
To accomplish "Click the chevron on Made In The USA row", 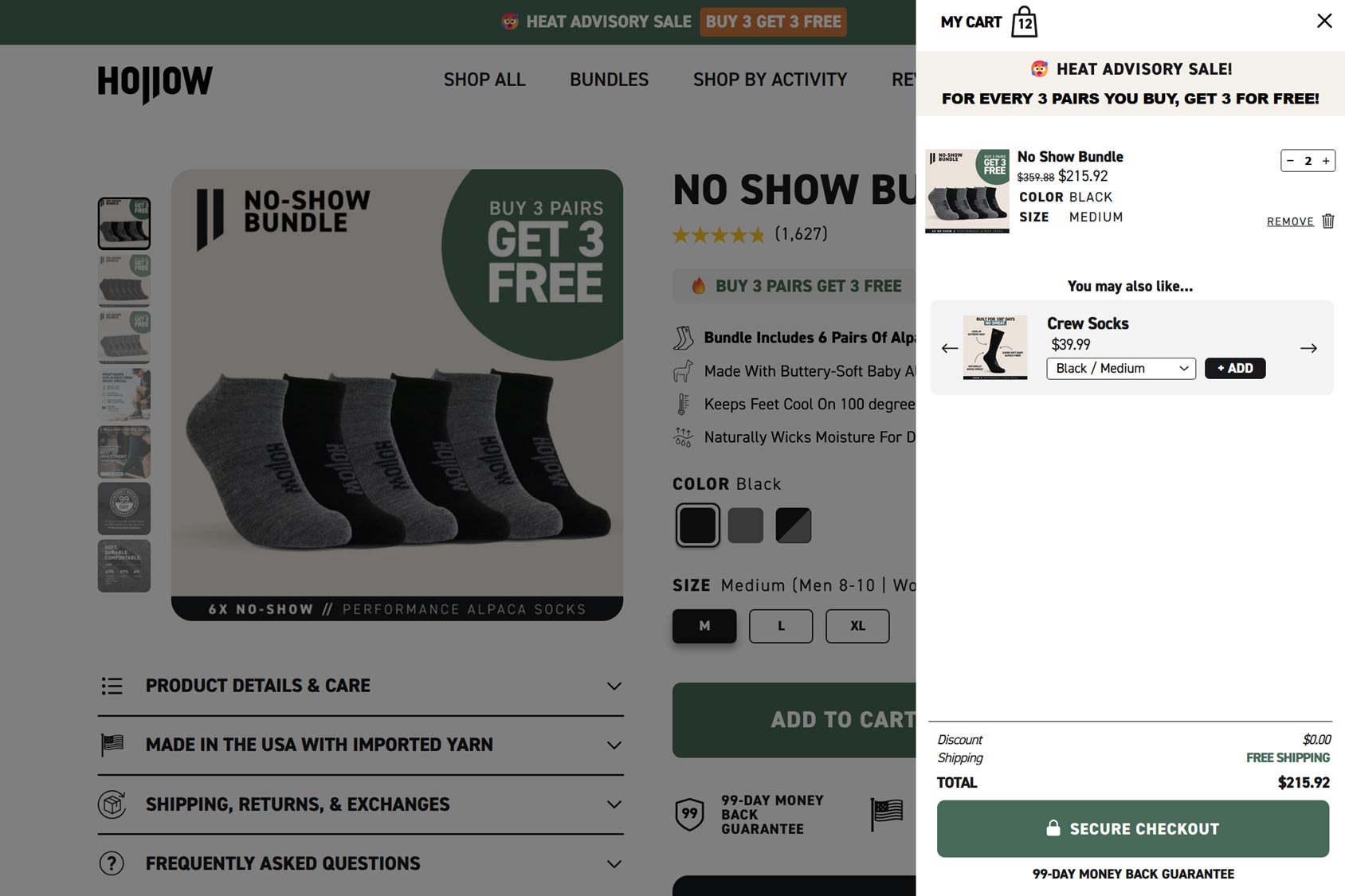I will [614, 745].
